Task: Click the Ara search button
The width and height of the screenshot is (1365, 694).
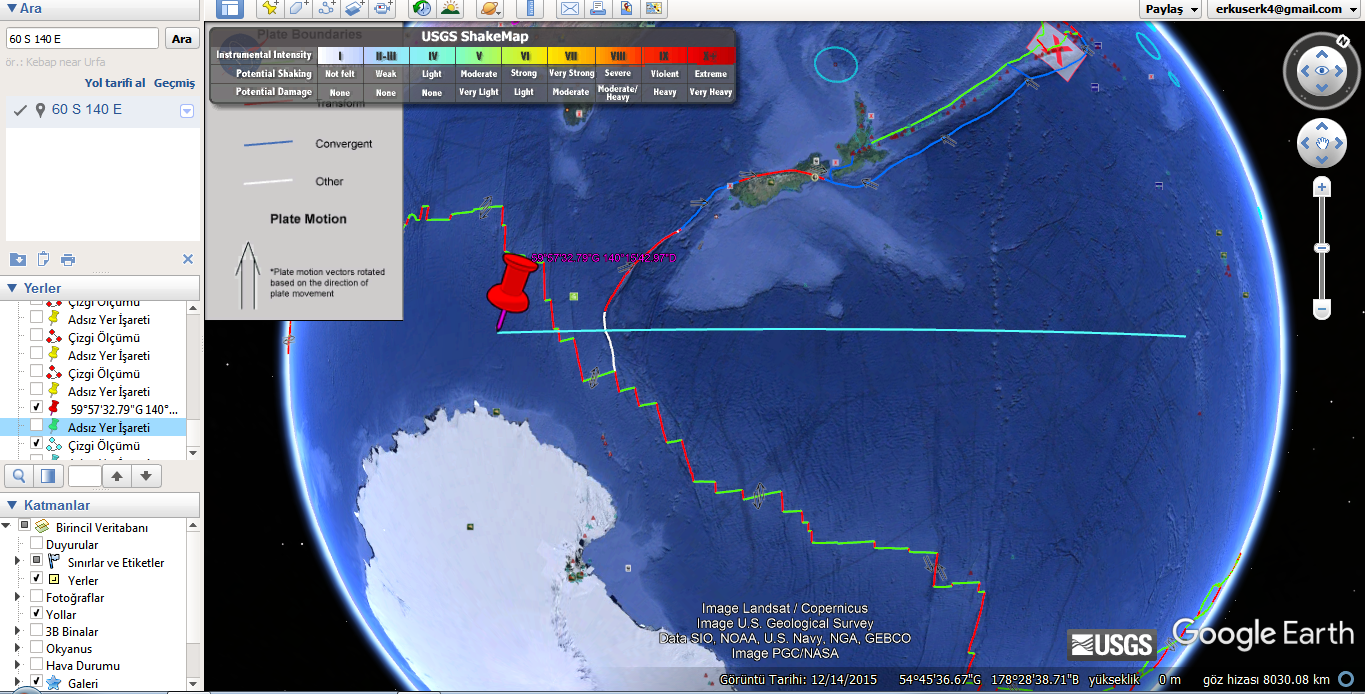Action: coord(181,39)
